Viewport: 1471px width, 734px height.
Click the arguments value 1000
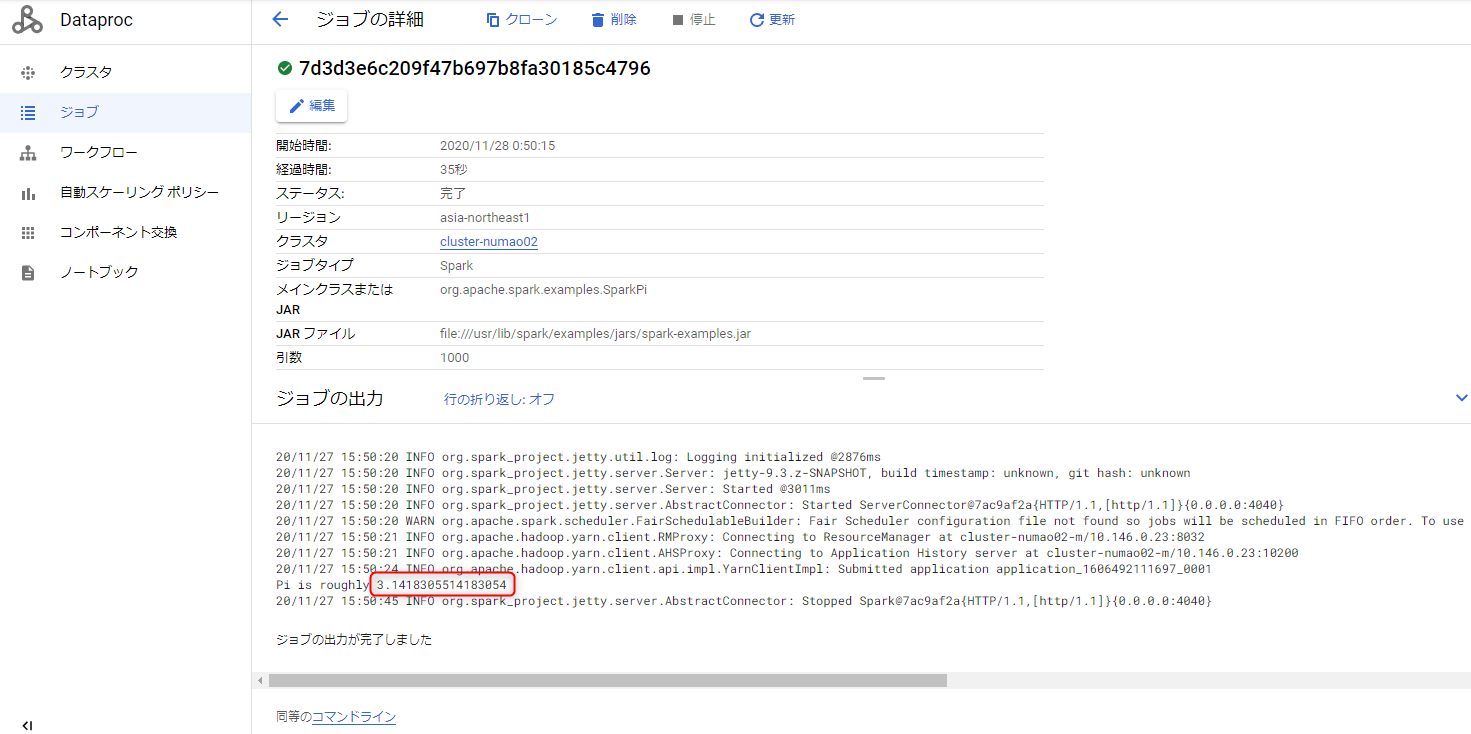coord(454,358)
